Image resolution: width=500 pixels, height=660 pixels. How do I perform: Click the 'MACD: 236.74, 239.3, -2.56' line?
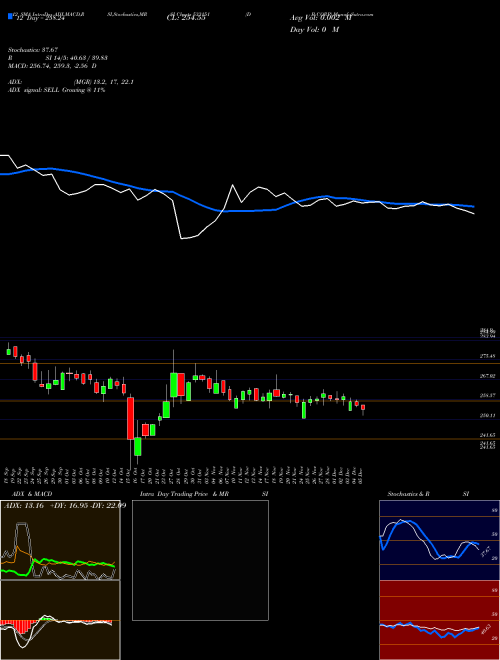(48, 66)
